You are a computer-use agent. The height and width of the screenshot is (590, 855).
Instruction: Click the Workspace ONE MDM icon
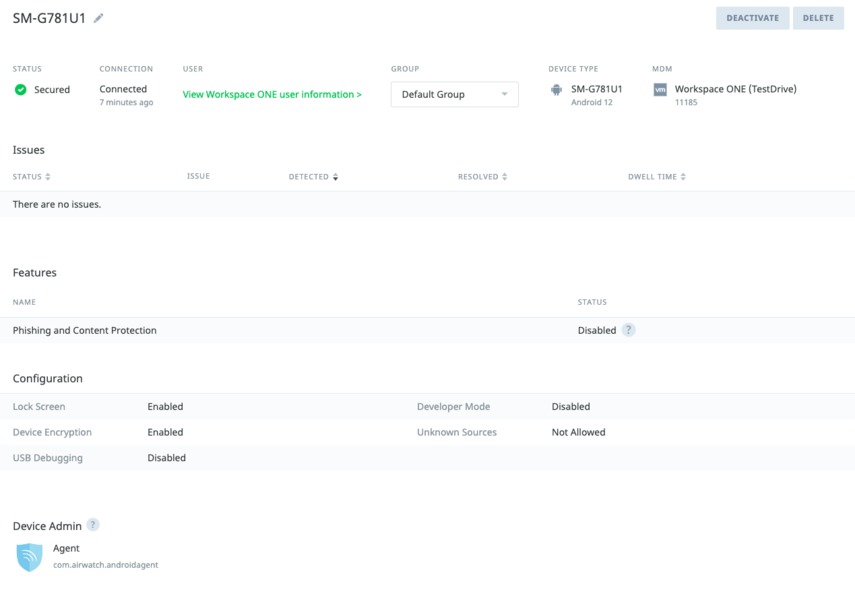coord(660,90)
